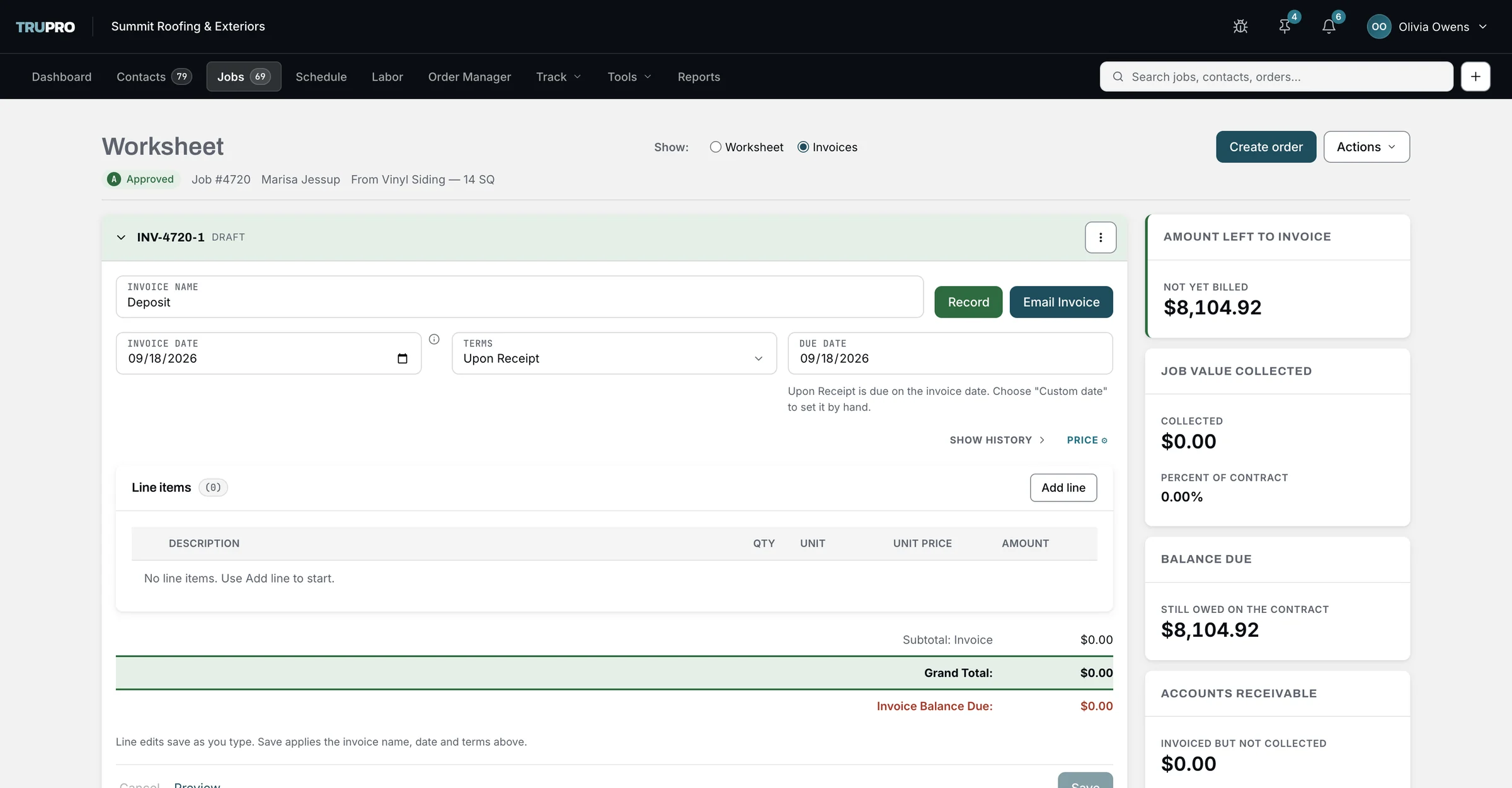Click the search magnifier icon
The width and height of the screenshot is (1512, 788).
(1118, 76)
